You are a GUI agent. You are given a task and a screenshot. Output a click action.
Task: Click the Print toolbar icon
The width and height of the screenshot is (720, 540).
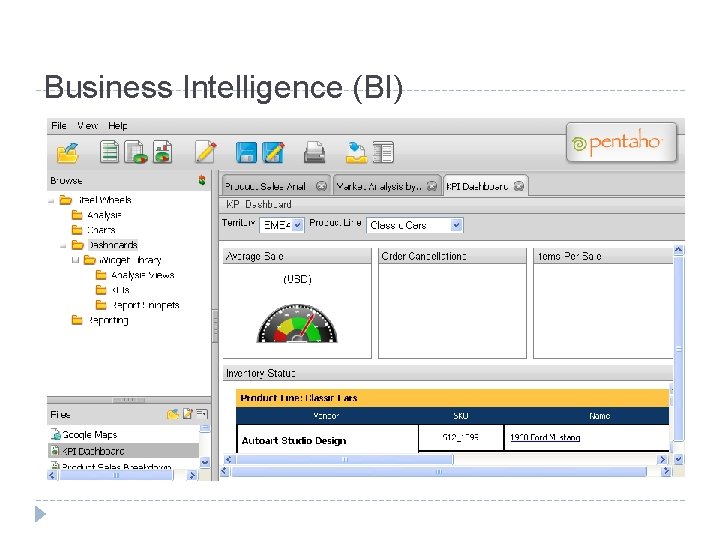tap(315, 152)
